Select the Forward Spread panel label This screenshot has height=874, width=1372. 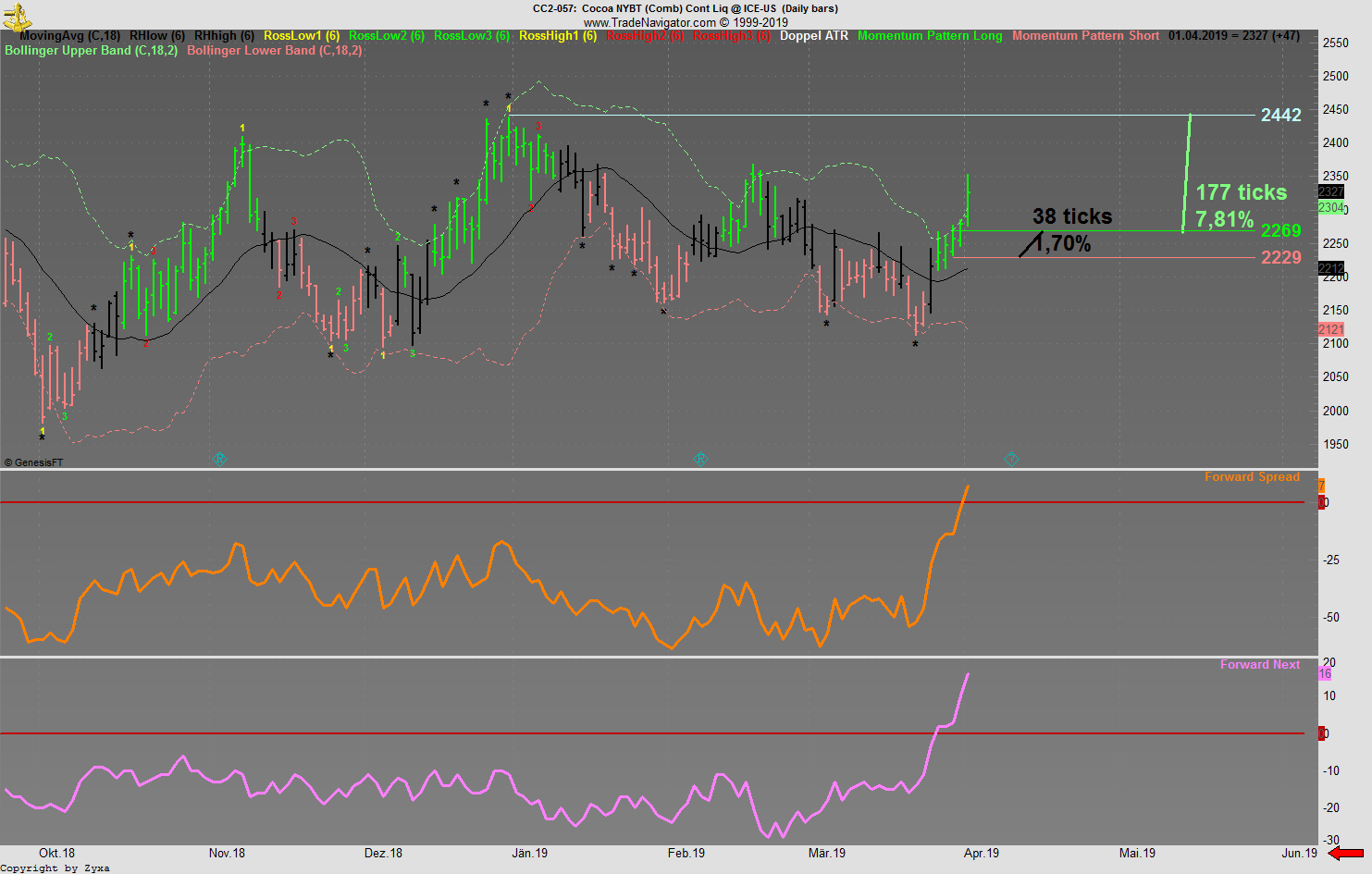pyautogui.click(x=1253, y=476)
